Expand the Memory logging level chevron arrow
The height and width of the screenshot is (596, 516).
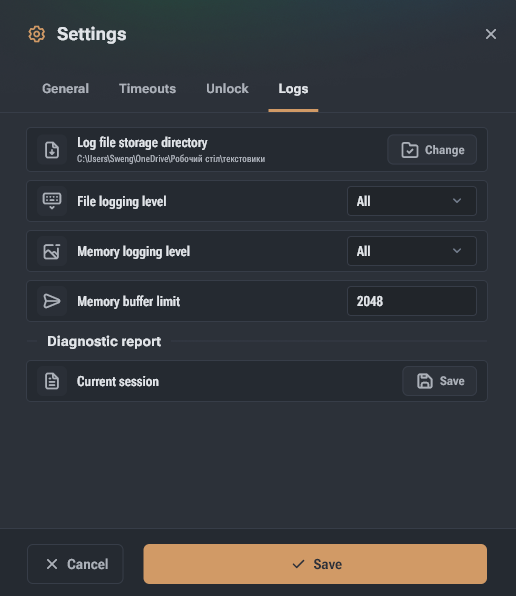(457, 251)
